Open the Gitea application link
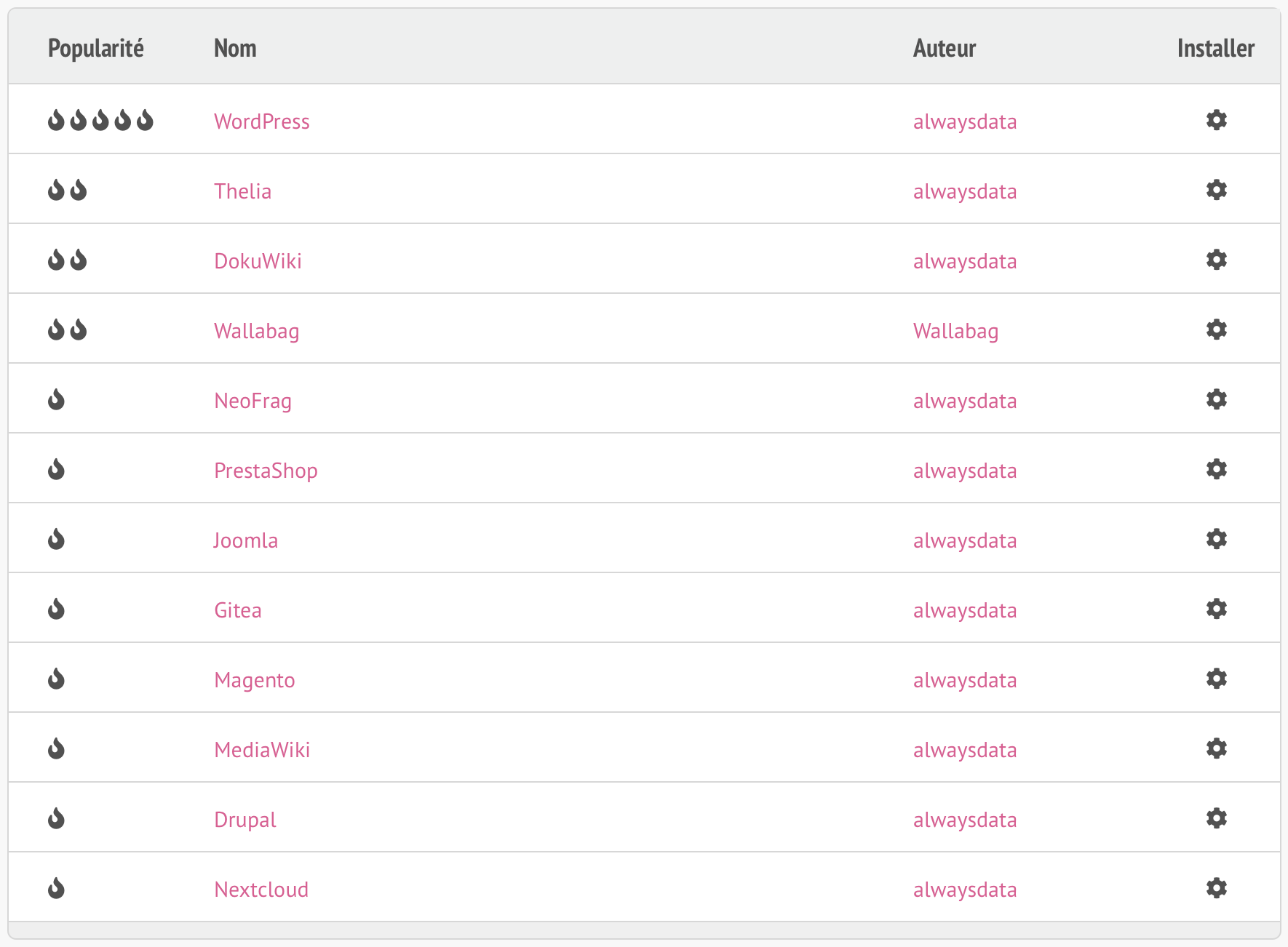 tap(238, 610)
